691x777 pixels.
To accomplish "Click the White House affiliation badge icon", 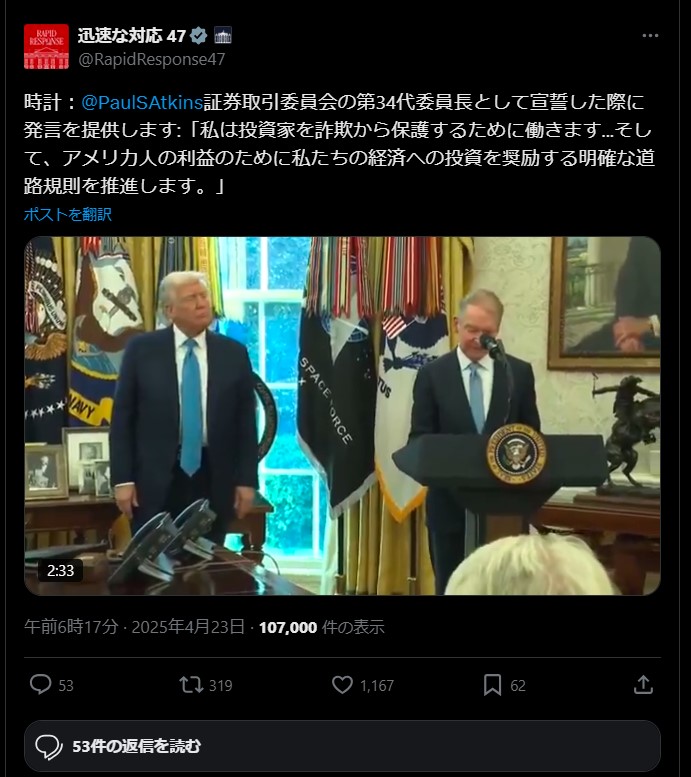I will tap(223, 36).
